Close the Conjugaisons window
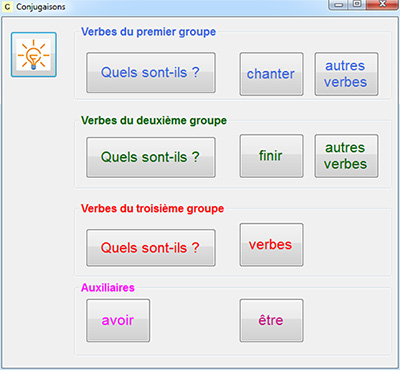The height and width of the screenshot is (370, 400). (382, 5)
